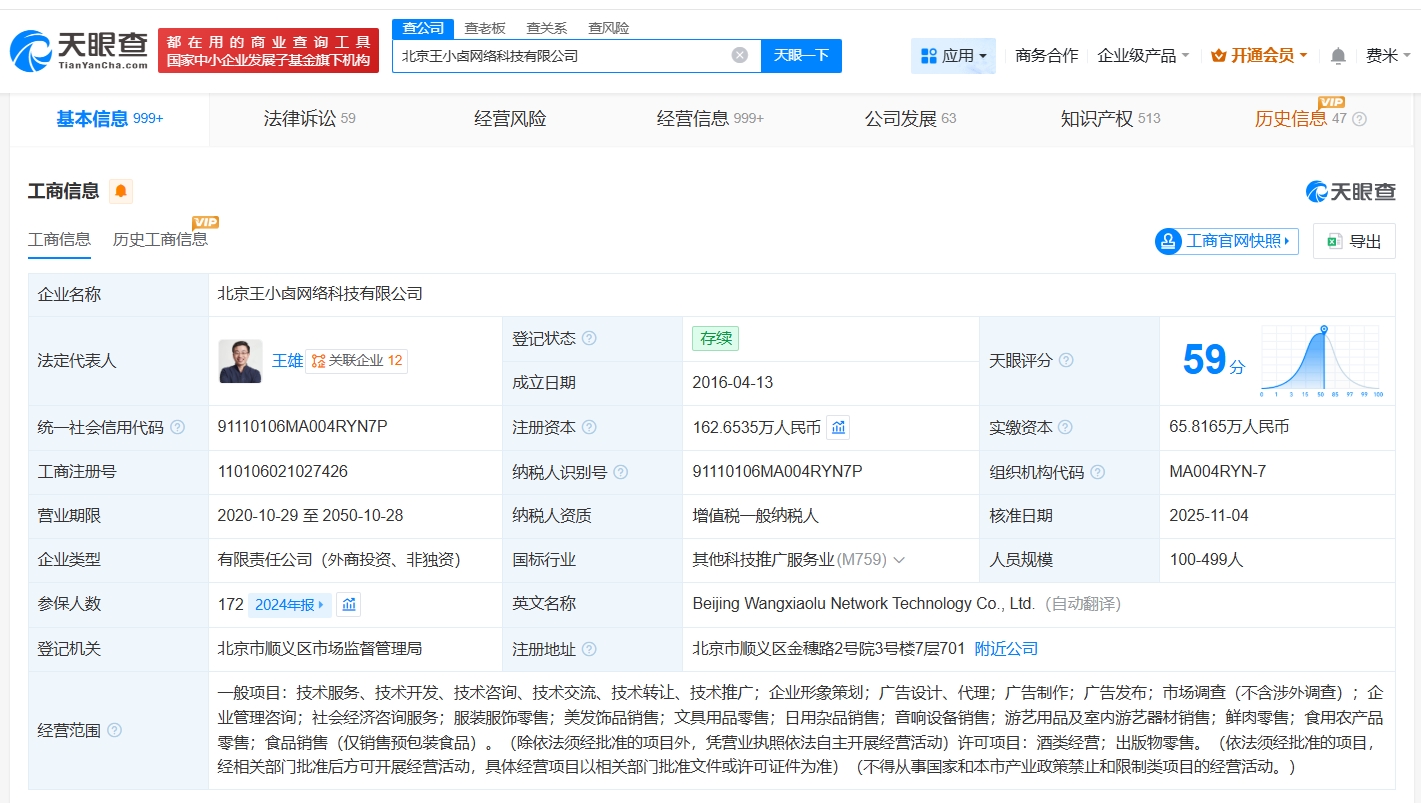Clear the search box with X icon

pos(739,56)
